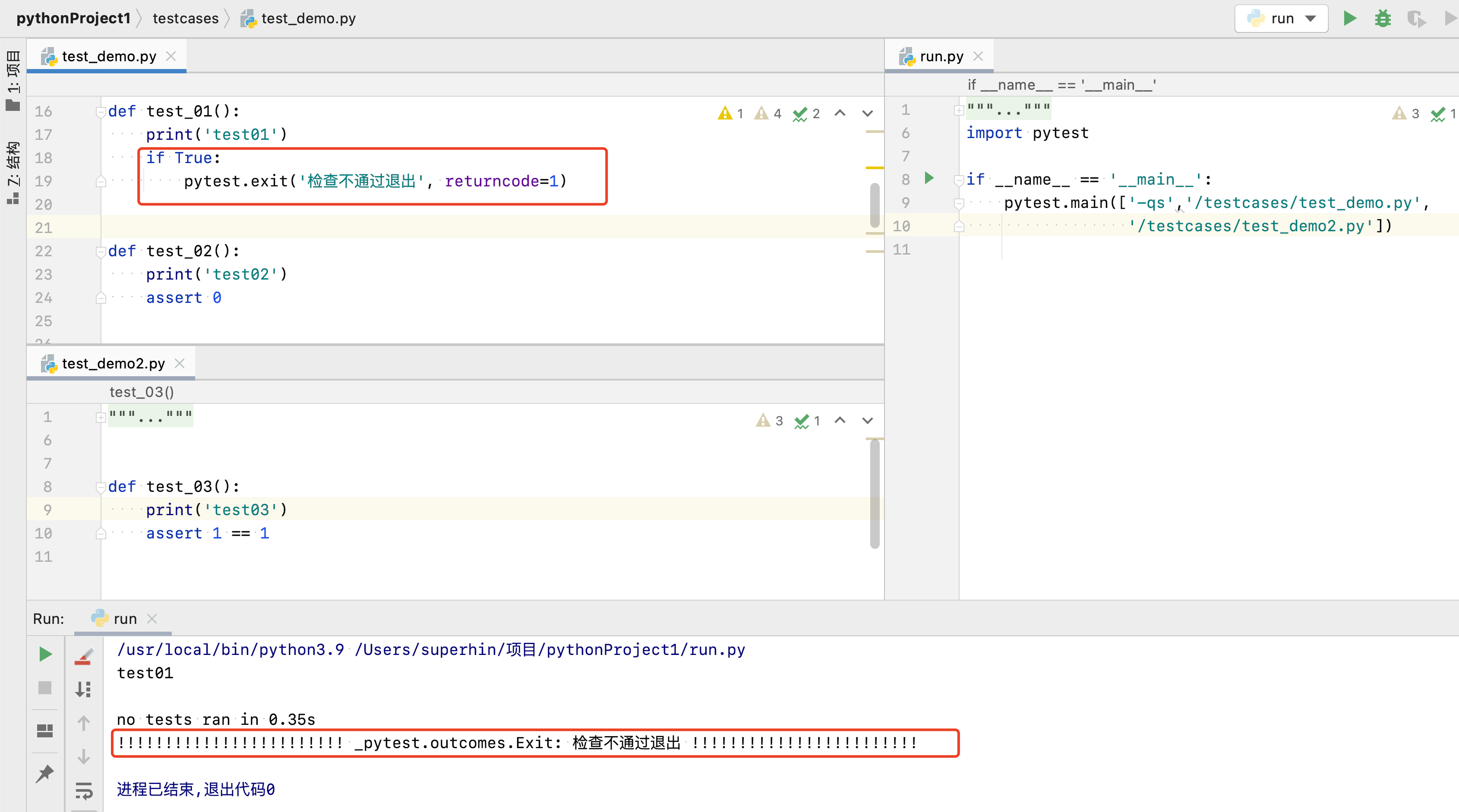Click the gutter run arrow beside line 8
Image resolution: width=1459 pixels, height=812 pixels.
(929, 178)
